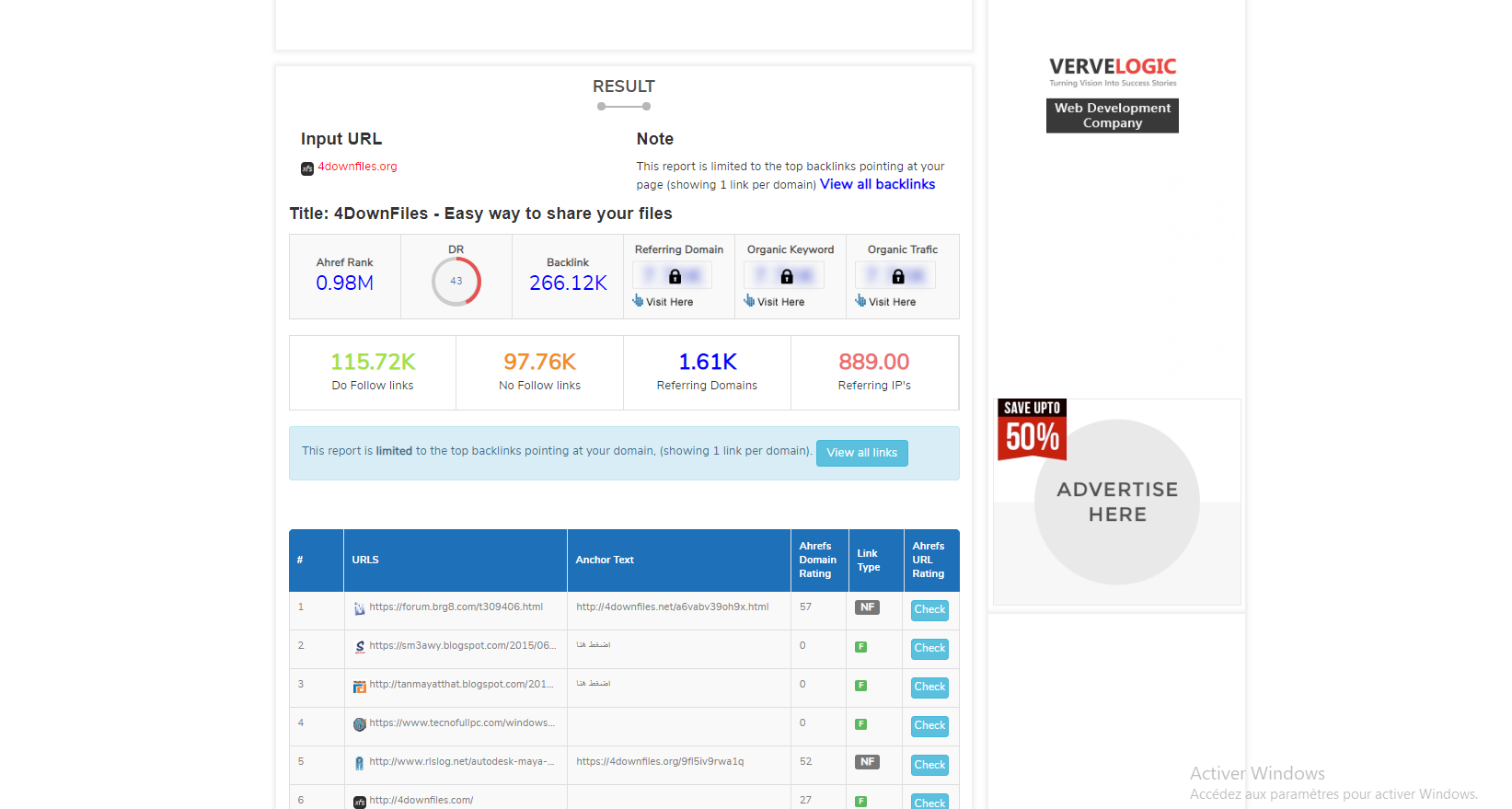
Task: Click the lock icon under Referring Domain
Action: coord(675,276)
